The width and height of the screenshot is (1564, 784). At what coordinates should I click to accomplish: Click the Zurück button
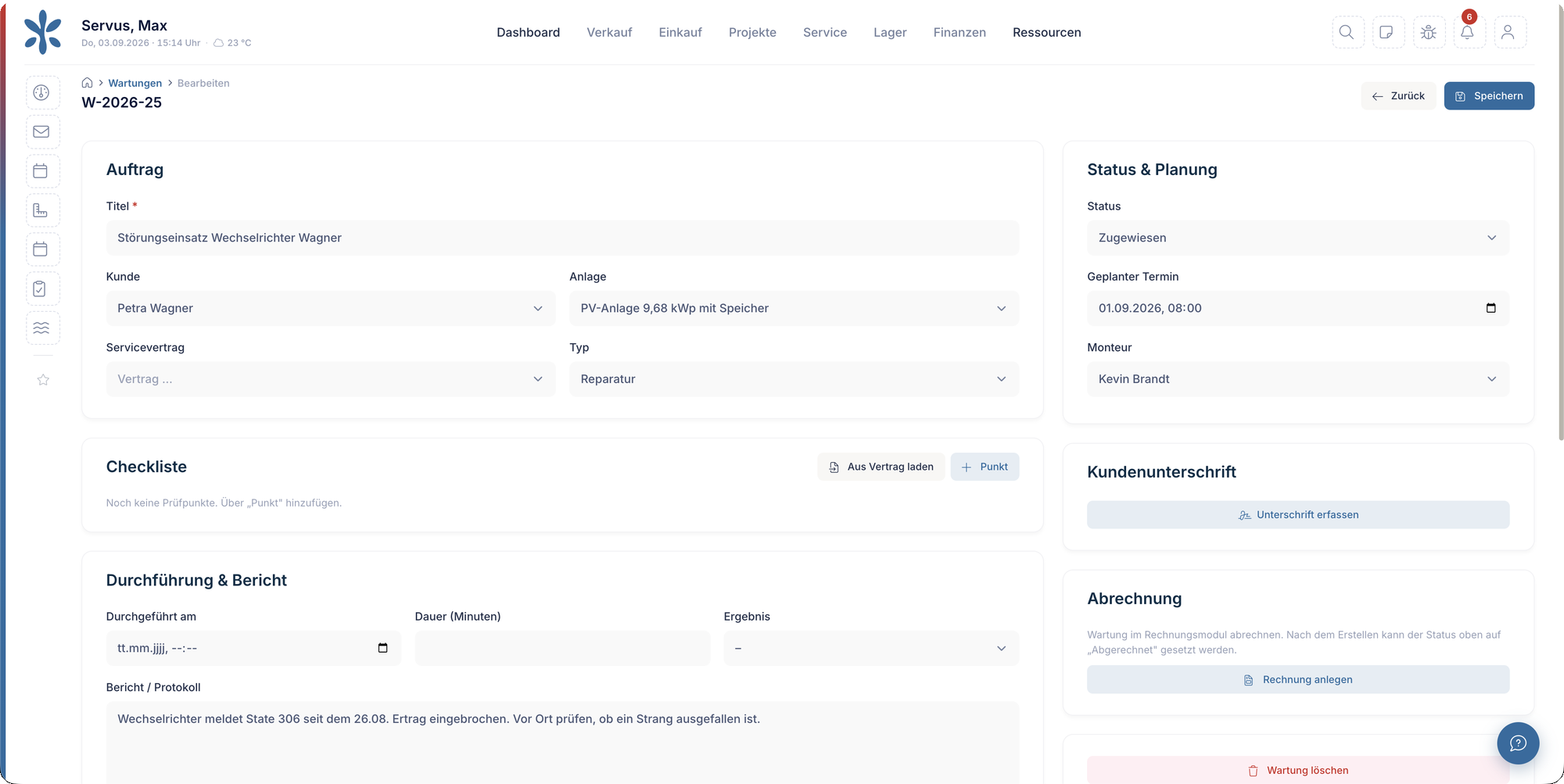pyautogui.click(x=1398, y=96)
